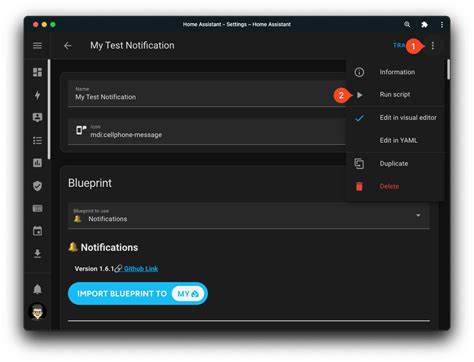This screenshot has width=474, height=362.
Task: Open the Energy lightning bolt icon
Action: [x=37, y=95]
